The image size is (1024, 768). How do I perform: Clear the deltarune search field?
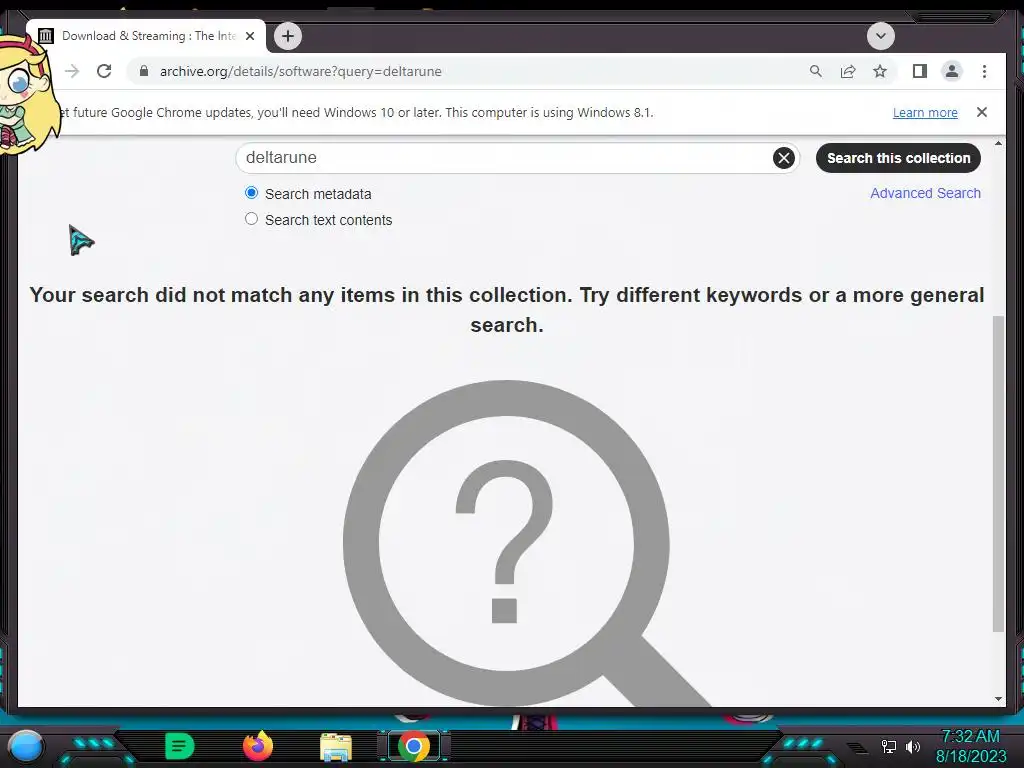(x=784, y=158)
